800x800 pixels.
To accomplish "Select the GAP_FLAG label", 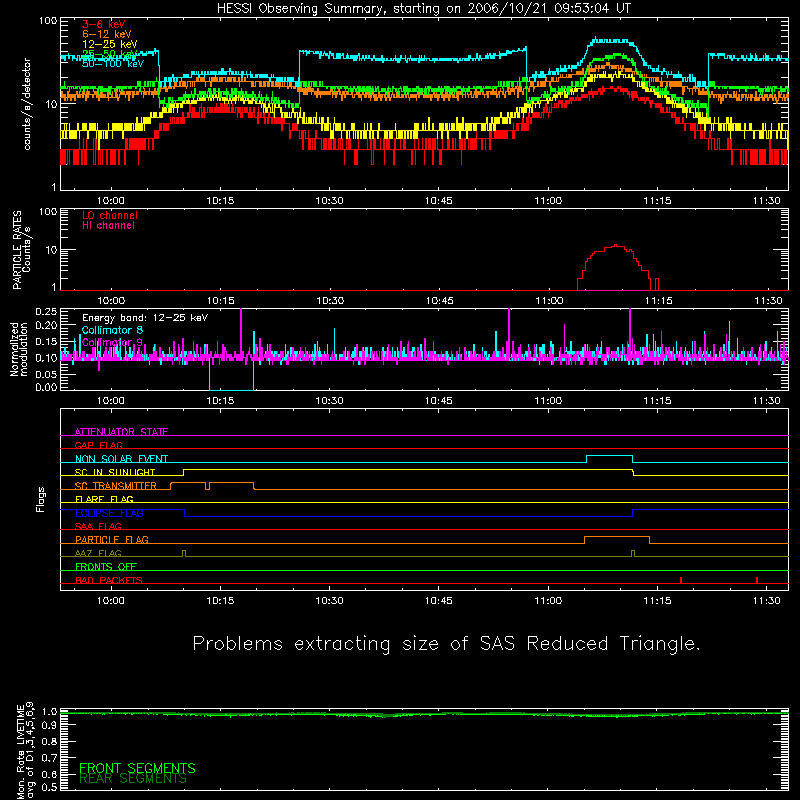I will (98, 445).
